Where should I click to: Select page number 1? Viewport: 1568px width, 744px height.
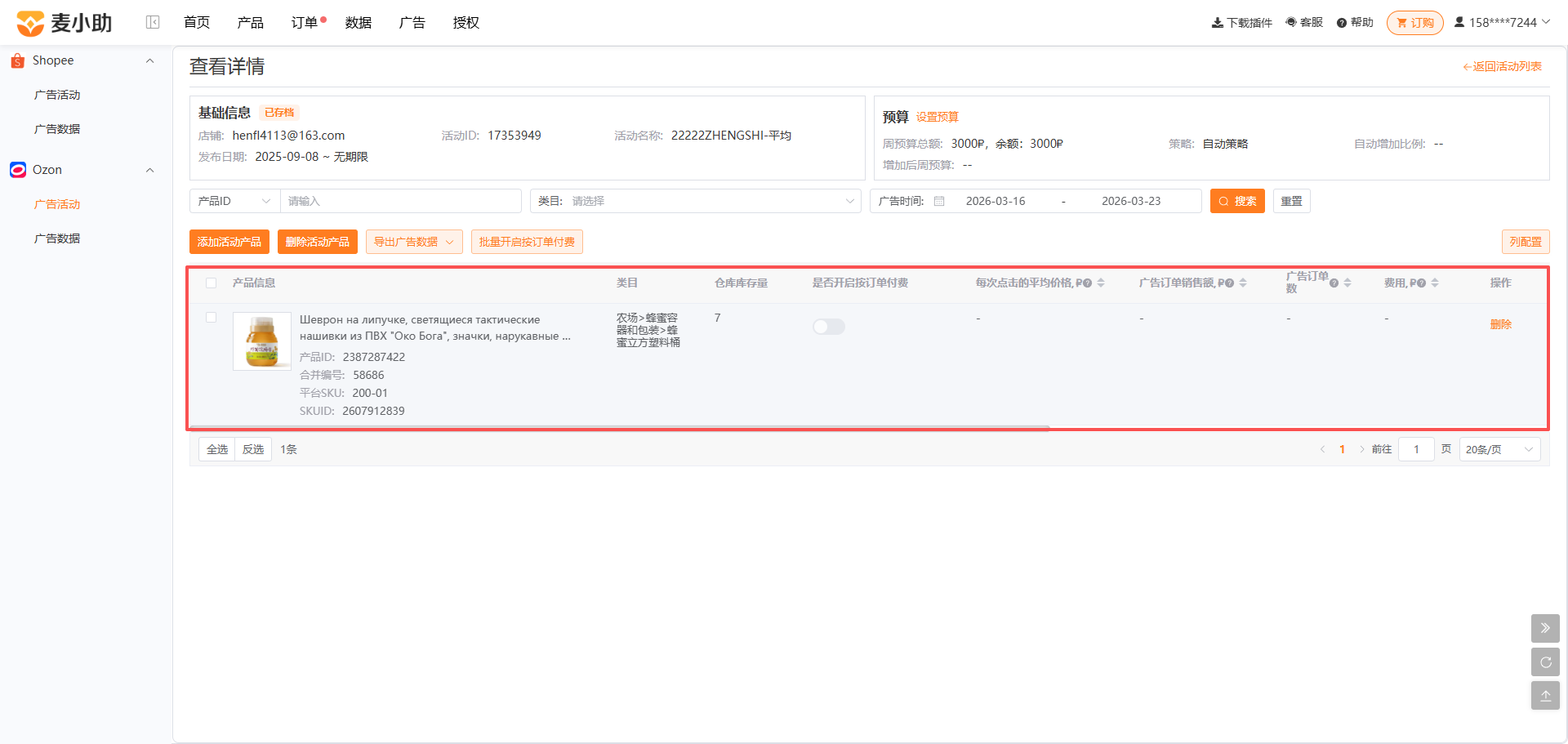pos(1342,449)
